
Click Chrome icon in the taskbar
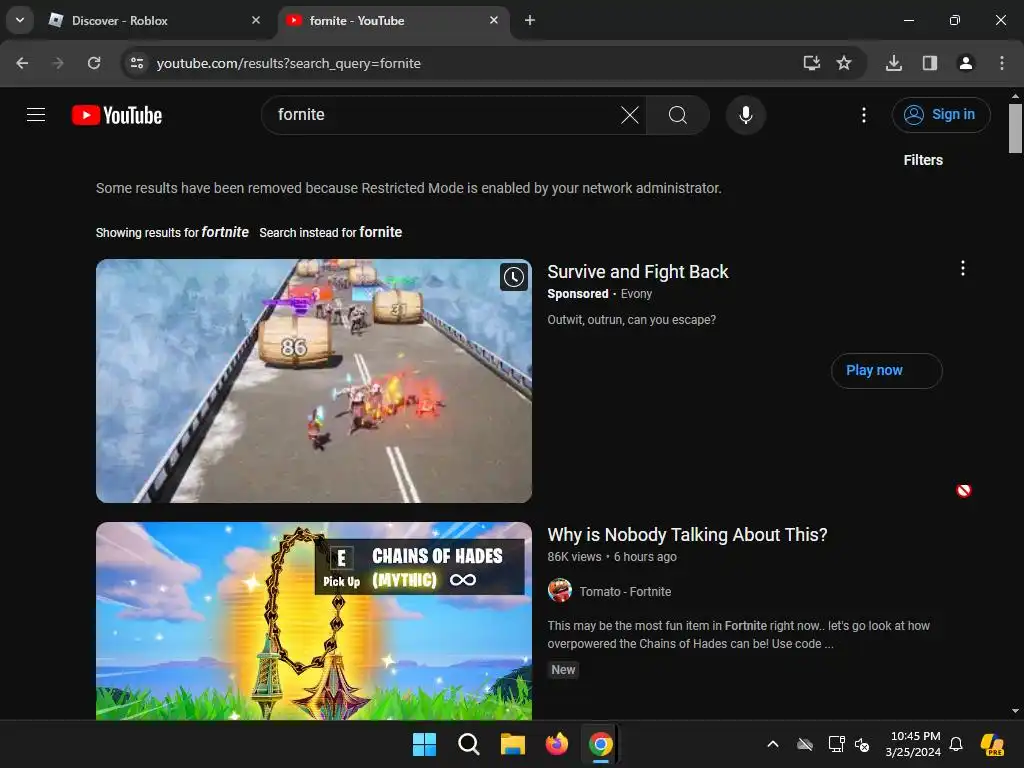(600, 744)
